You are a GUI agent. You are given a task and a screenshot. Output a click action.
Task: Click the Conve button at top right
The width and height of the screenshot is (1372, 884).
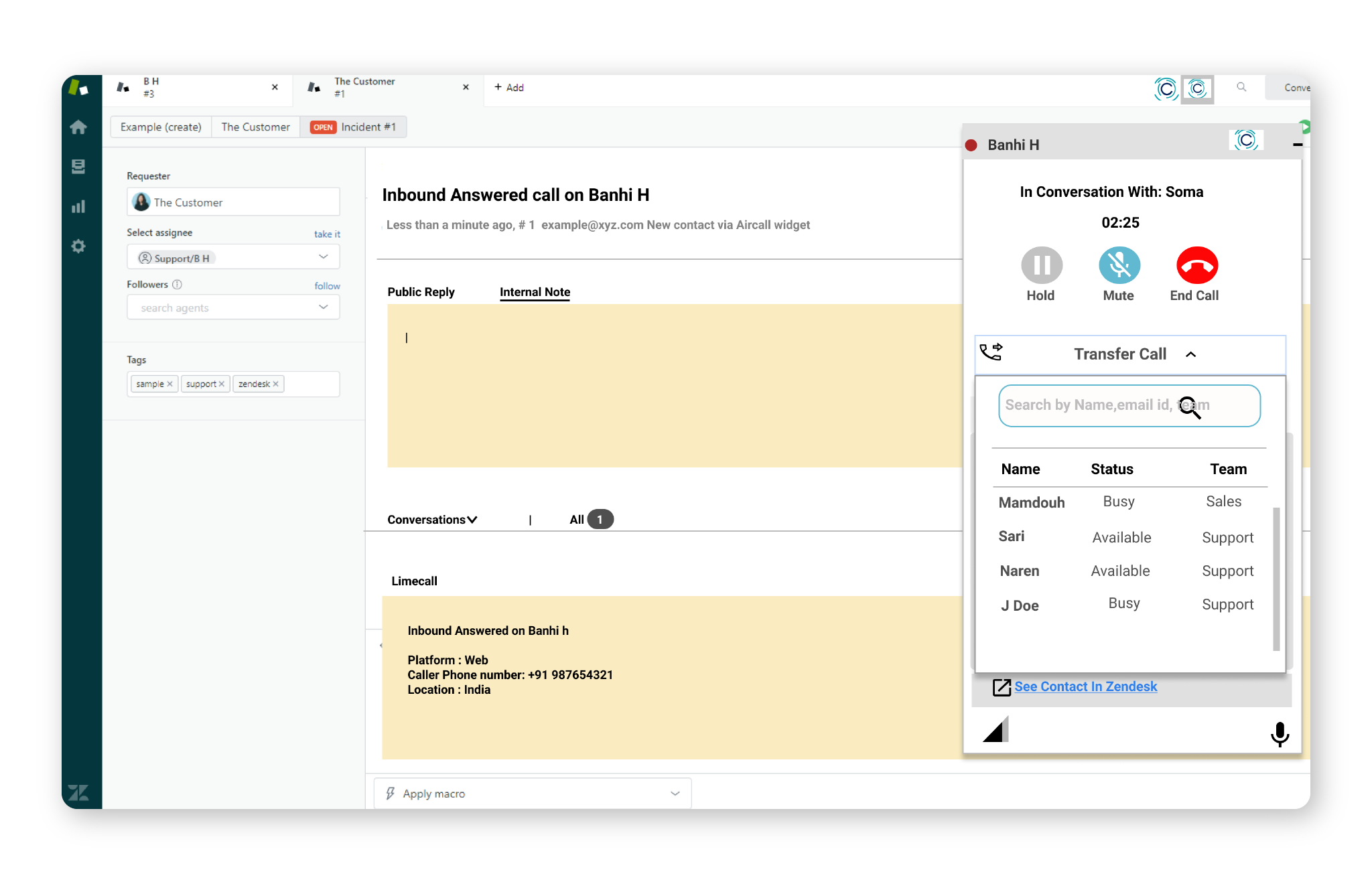coord(1288,88)
